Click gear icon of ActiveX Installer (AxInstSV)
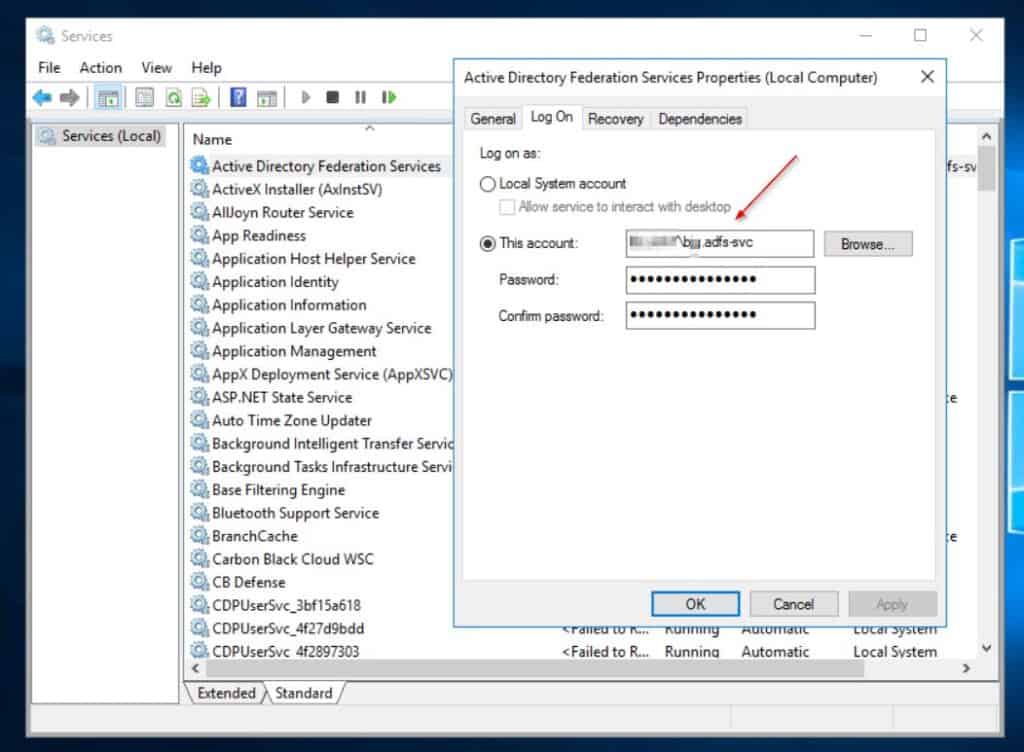Viewport: 1024px width, 752px height. click(x=199, y=189)
